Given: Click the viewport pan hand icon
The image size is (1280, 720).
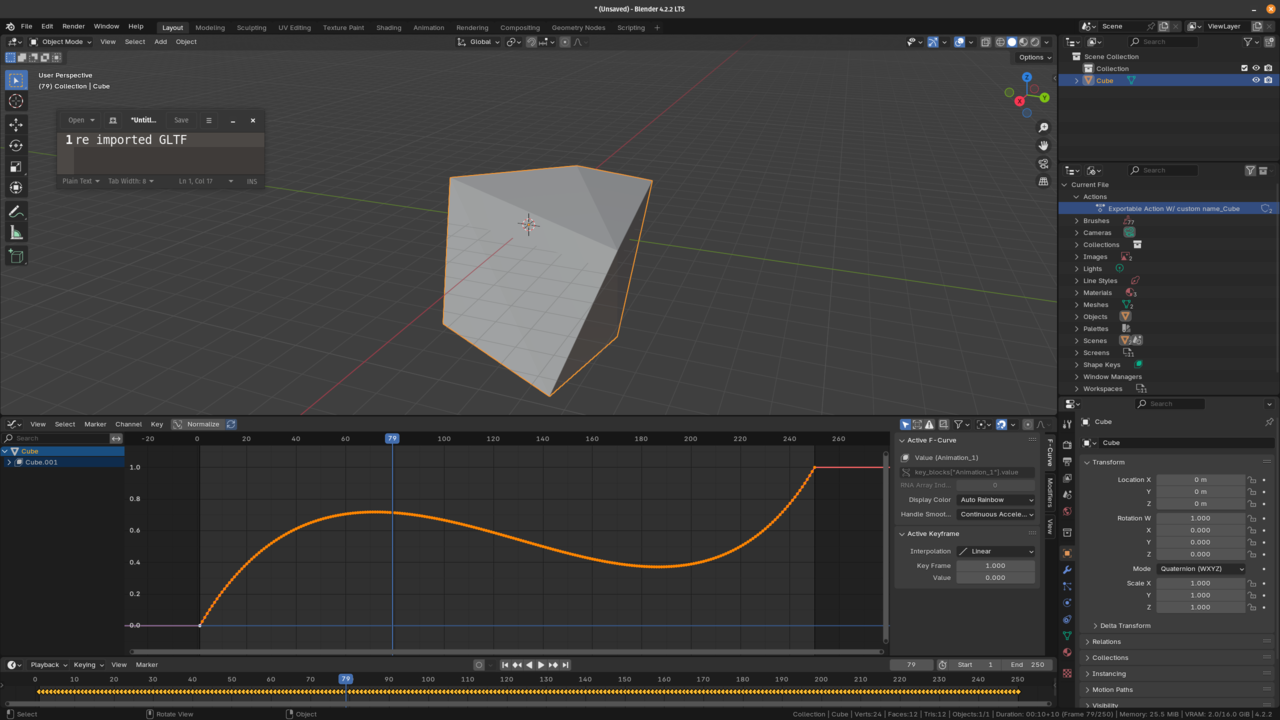Looking at the screenshot, I should (1043, 146).
